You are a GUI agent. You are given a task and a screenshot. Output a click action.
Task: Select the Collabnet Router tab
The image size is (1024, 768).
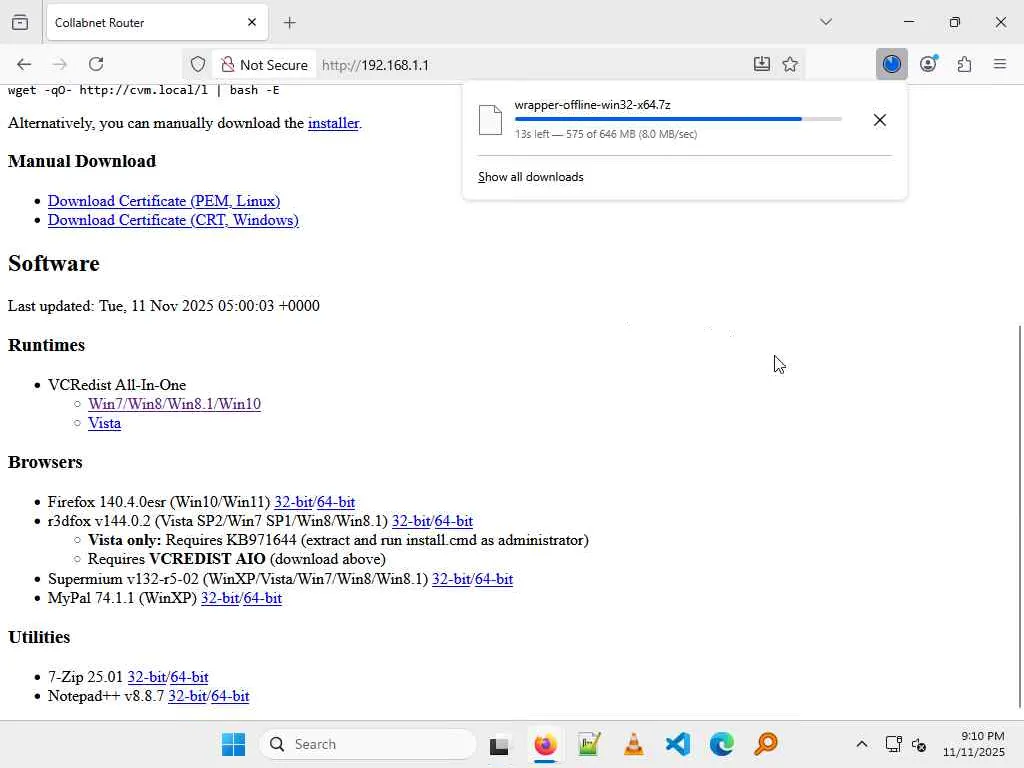coord(157,22)
